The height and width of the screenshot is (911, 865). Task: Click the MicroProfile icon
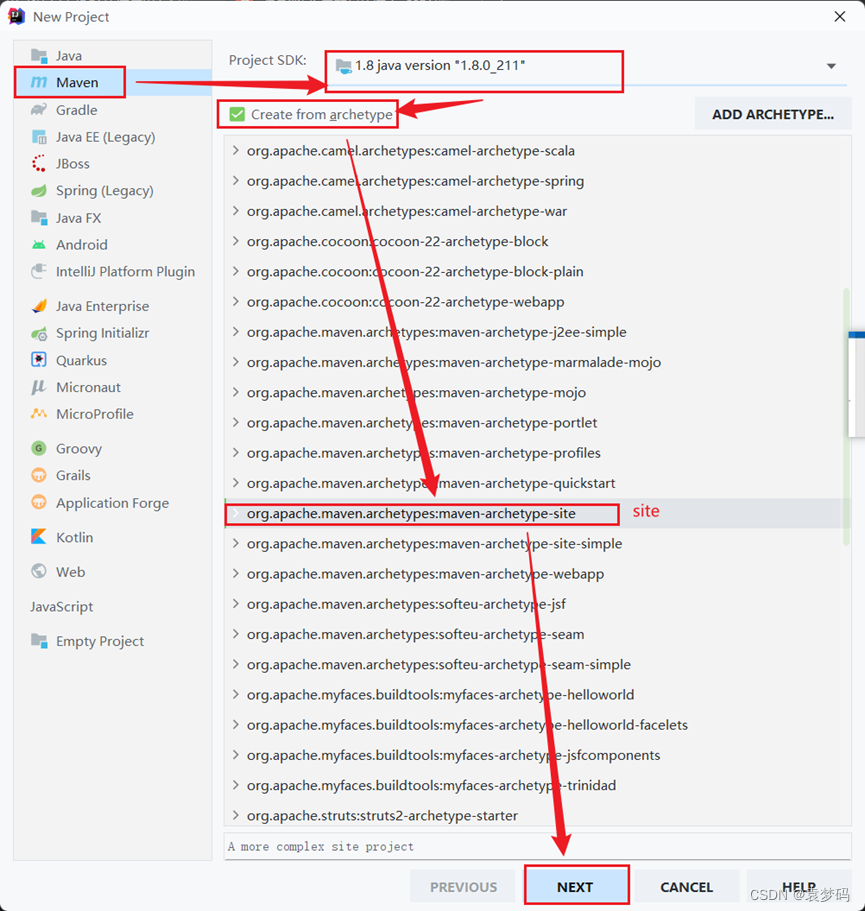39,414
